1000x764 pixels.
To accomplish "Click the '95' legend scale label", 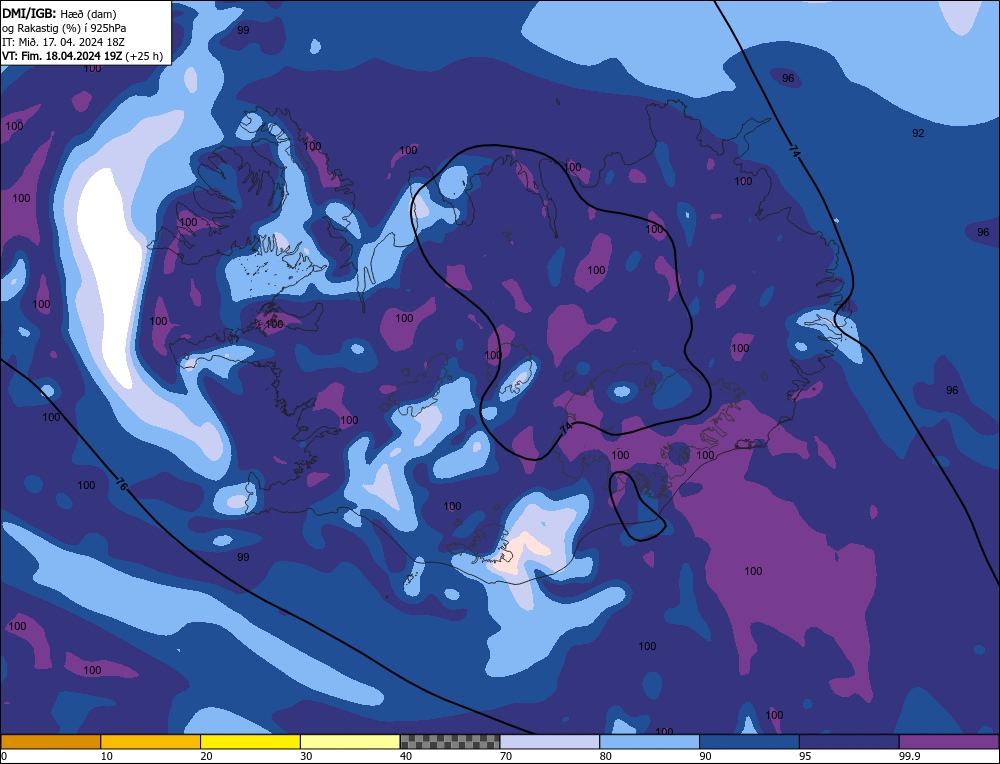I will (x=805, y=756).
